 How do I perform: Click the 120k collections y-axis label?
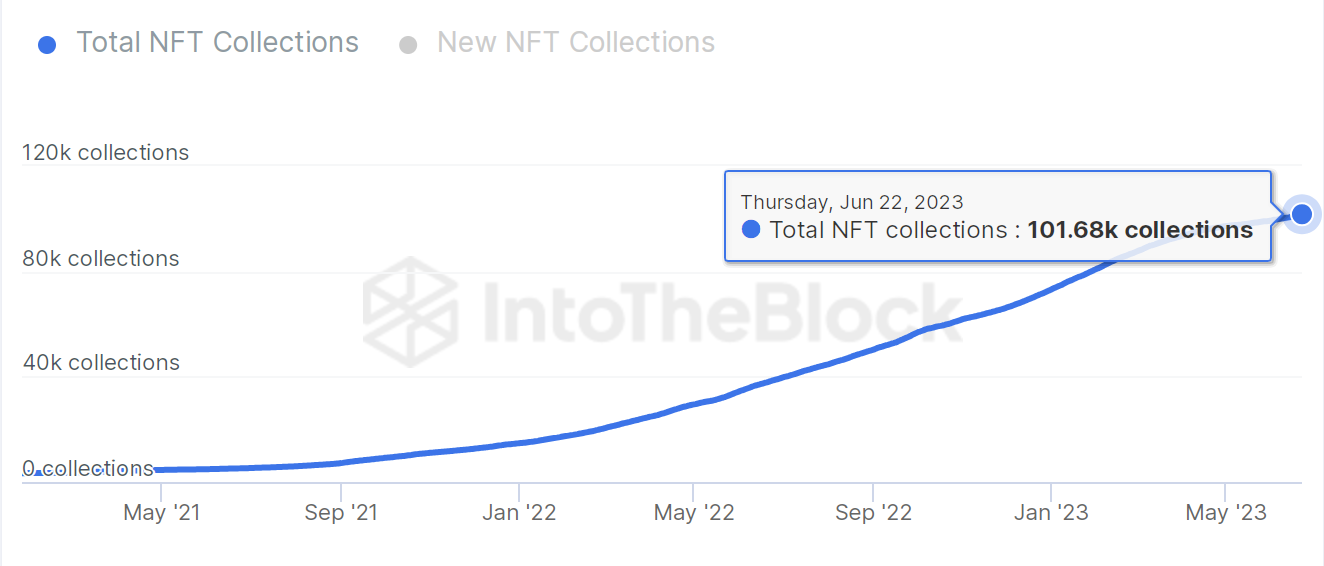pos(106,153)
